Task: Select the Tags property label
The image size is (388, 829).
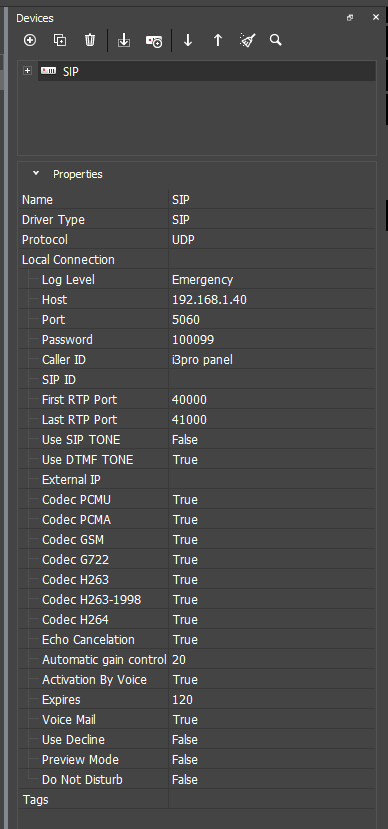Action: coord(35,800)
